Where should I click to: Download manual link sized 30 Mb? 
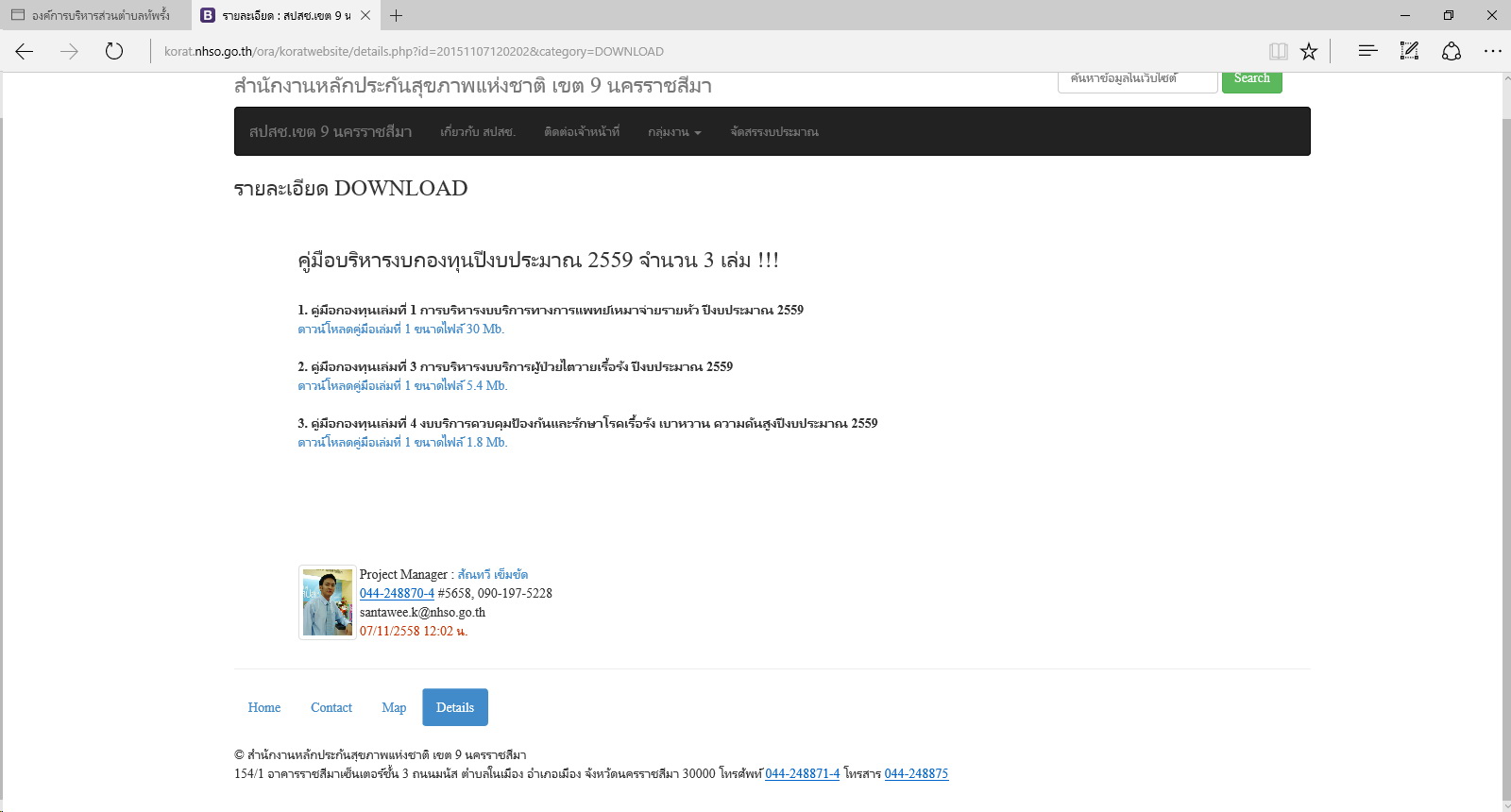click(401, 329)
